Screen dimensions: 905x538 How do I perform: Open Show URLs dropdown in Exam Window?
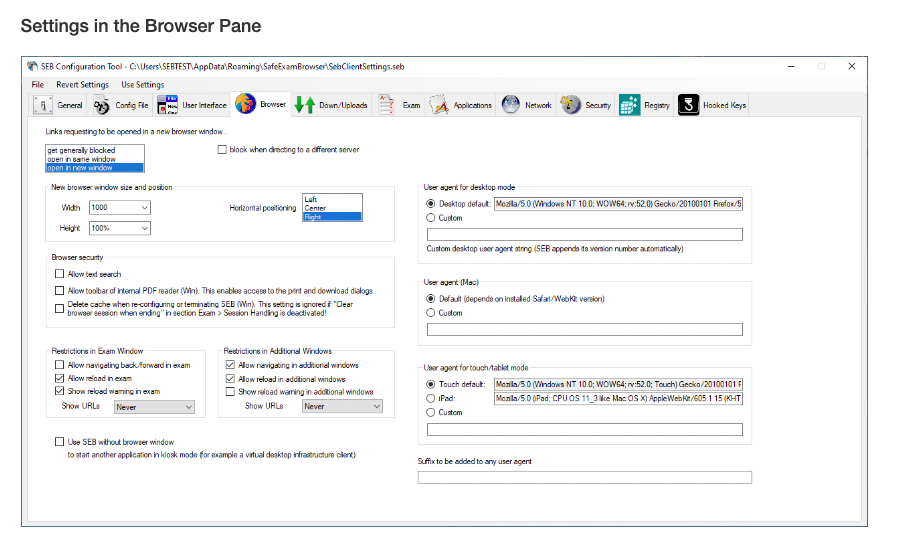coord(154,407)
